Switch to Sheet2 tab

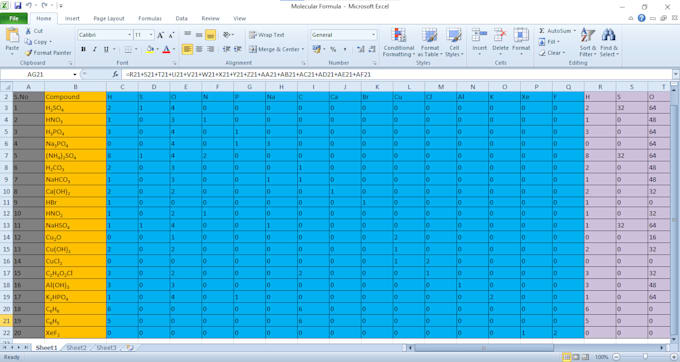point(76,348)
